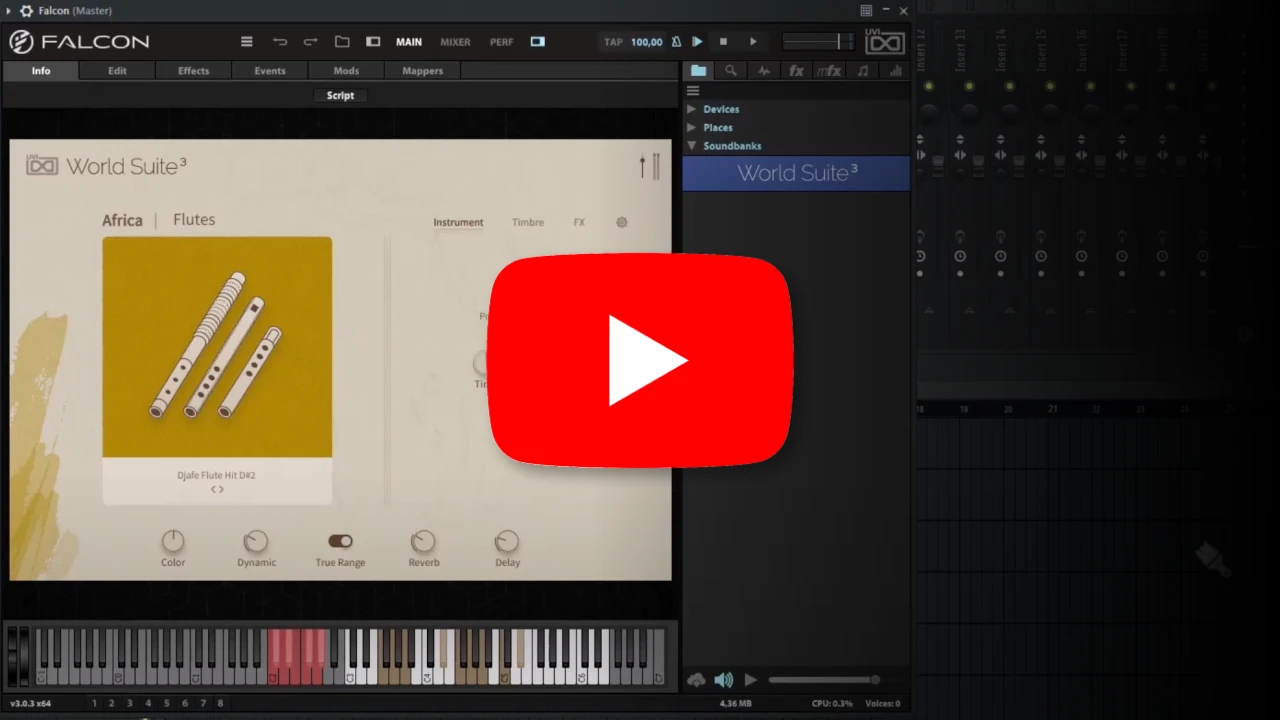Switch to MAIN view
1280x720 pixels.
tap(409, 42)
